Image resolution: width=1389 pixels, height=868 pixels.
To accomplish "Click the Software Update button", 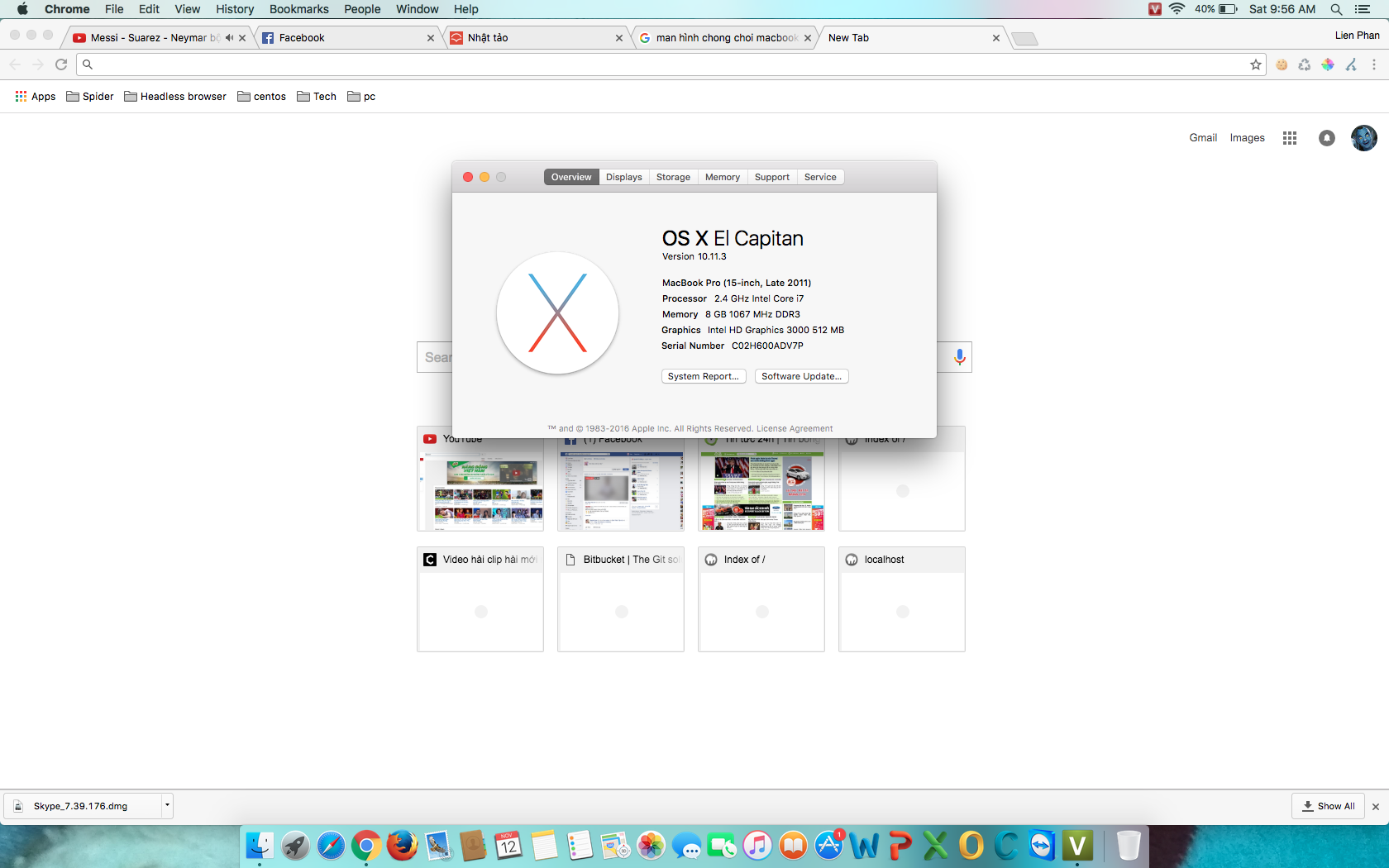I will [802, 376].
